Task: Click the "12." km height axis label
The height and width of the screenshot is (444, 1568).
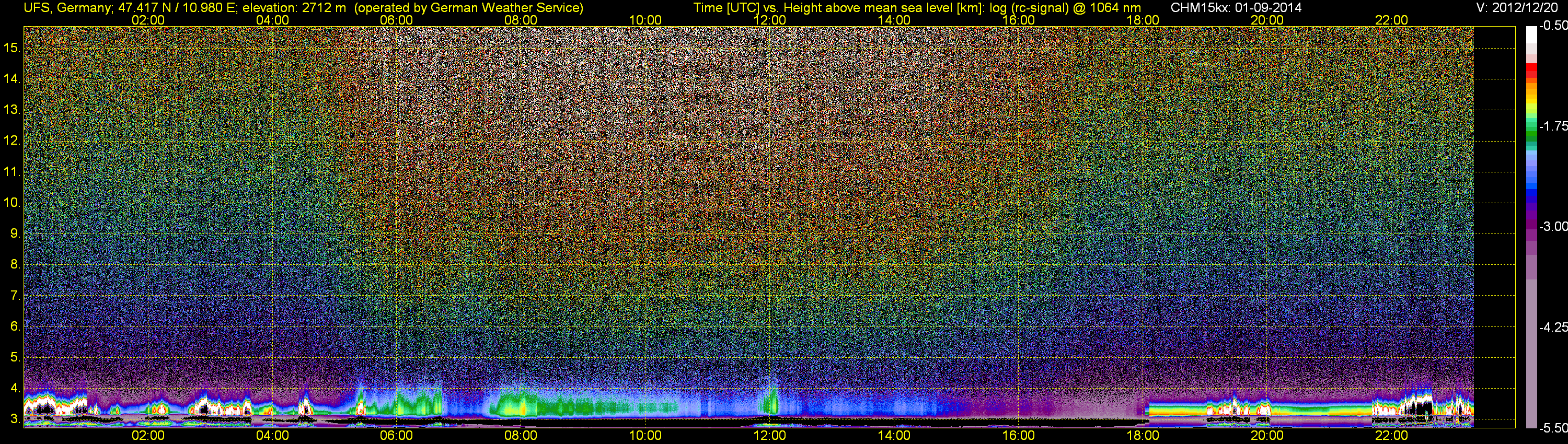Action: click(x=12, y=141)
